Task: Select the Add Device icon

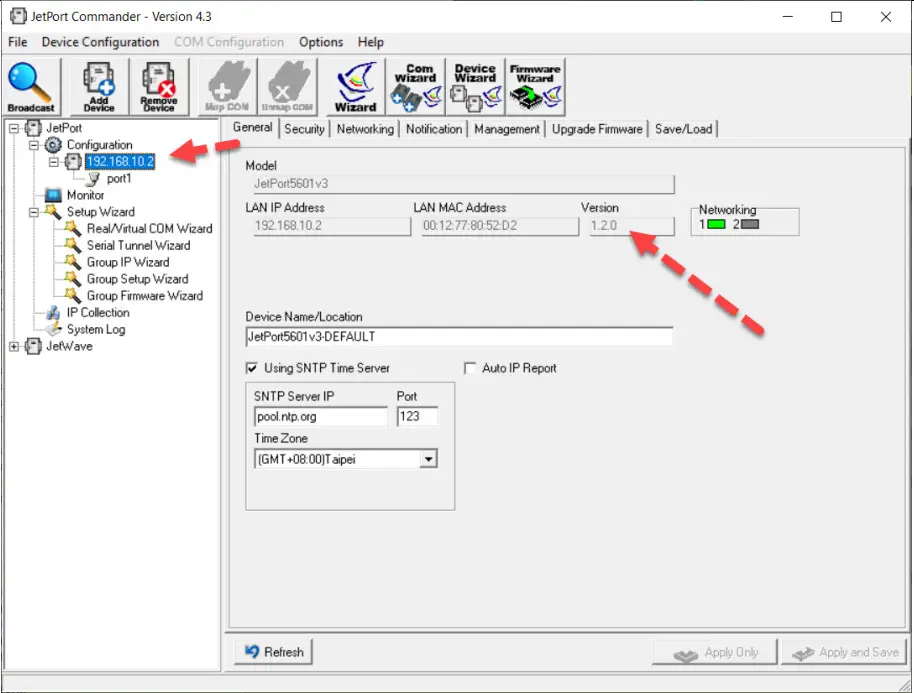Action: (x=98, y=85)
